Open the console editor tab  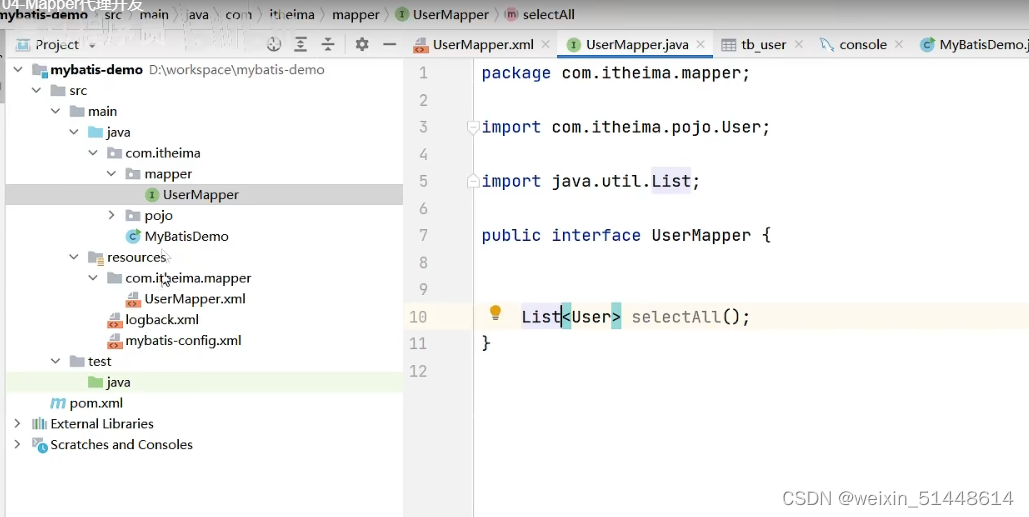pos(862,45)
